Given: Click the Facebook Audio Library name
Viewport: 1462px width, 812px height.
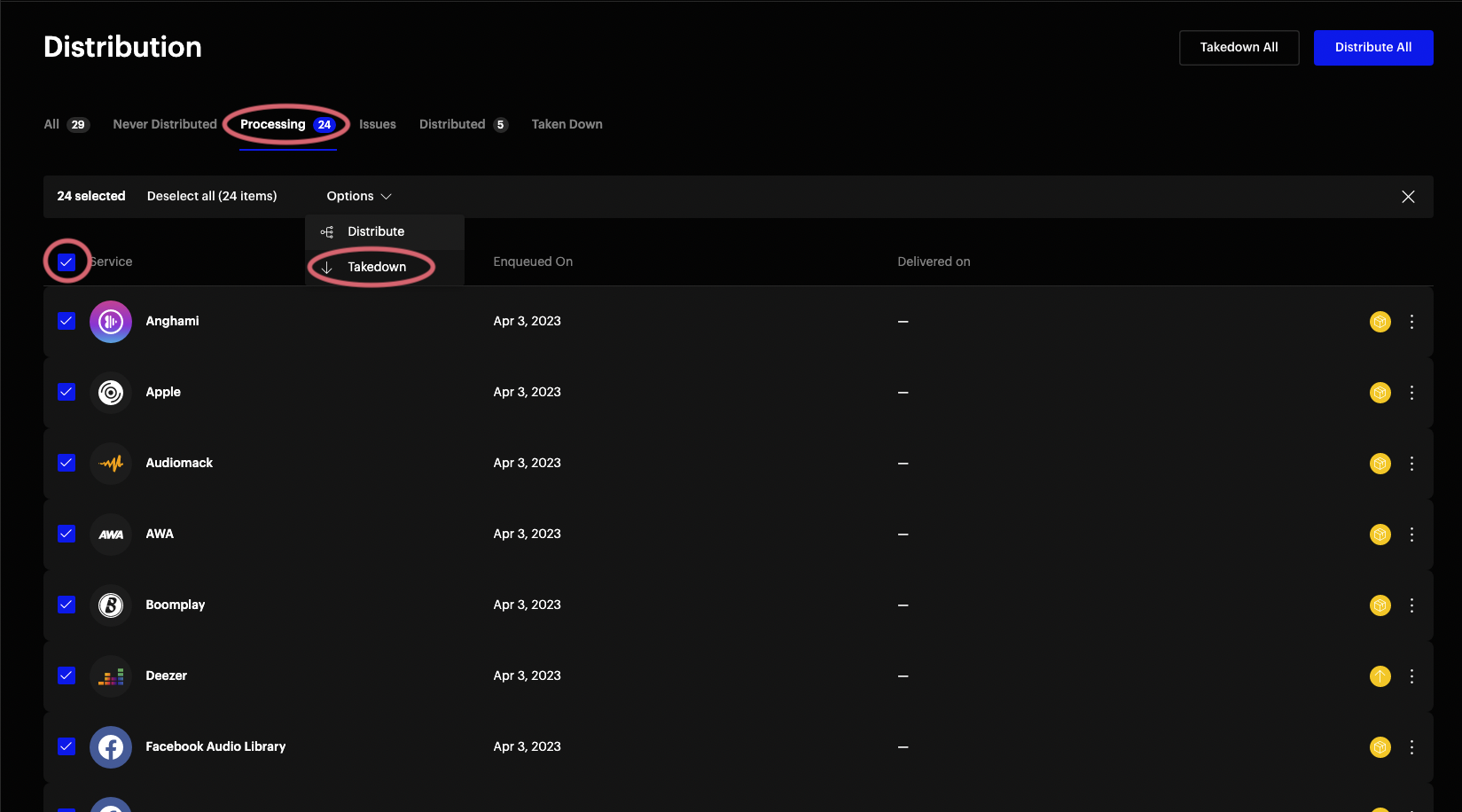Looking at the screenshot, I should [215, 746].
